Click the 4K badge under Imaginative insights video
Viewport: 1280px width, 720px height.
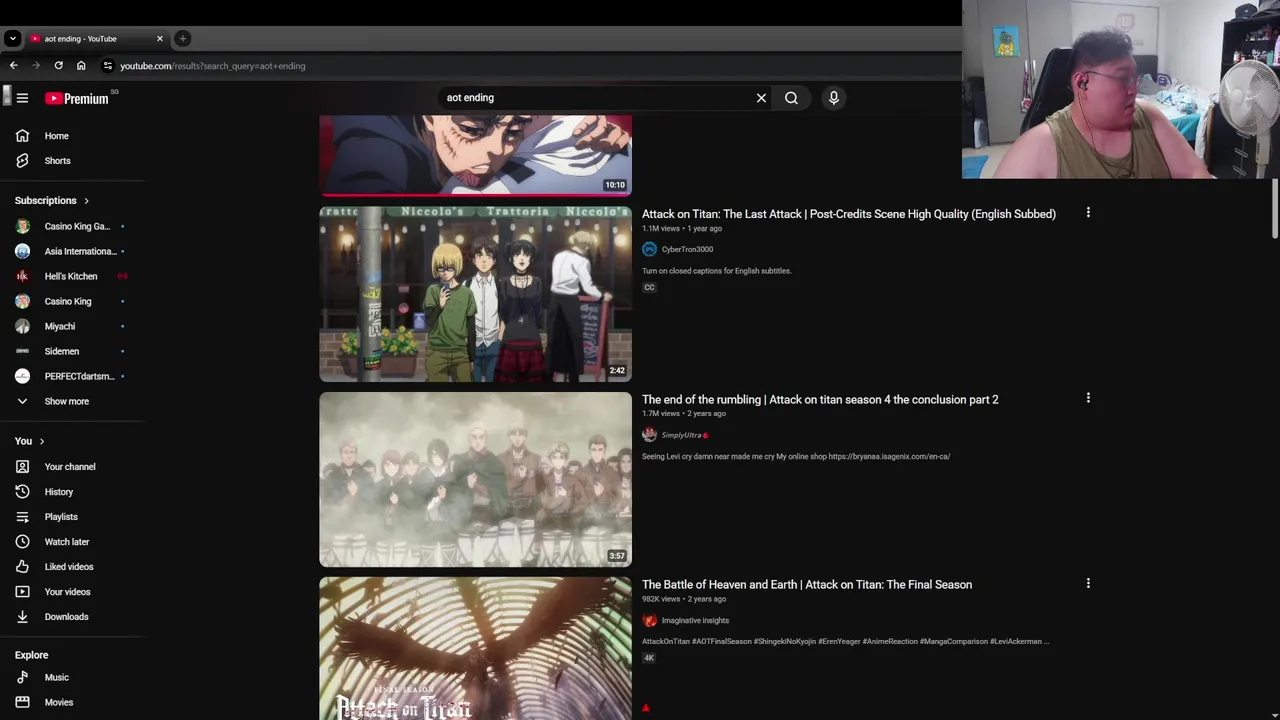[649, 658]
